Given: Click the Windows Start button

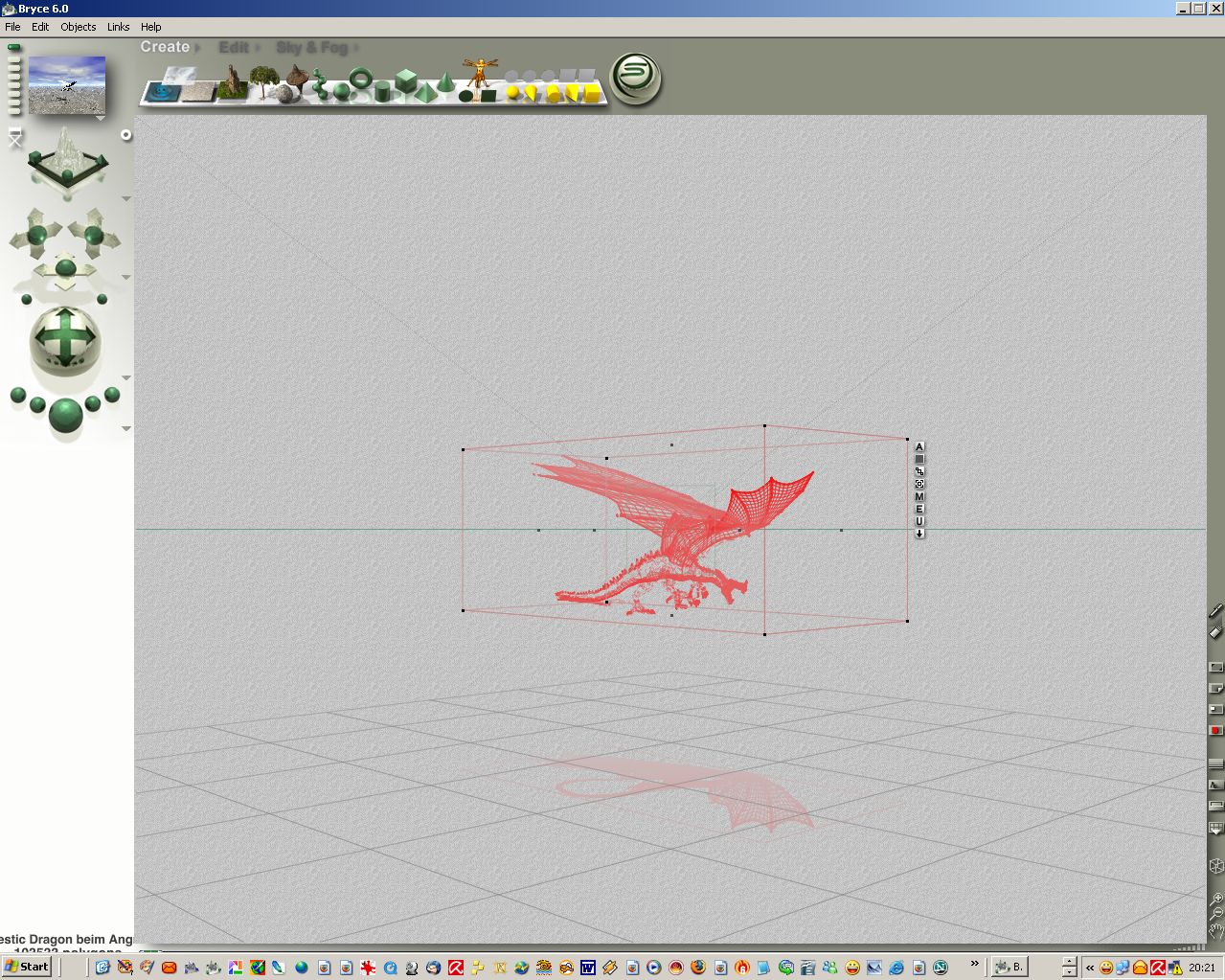Looking at the screenshot, I should (x=27, y=967).
